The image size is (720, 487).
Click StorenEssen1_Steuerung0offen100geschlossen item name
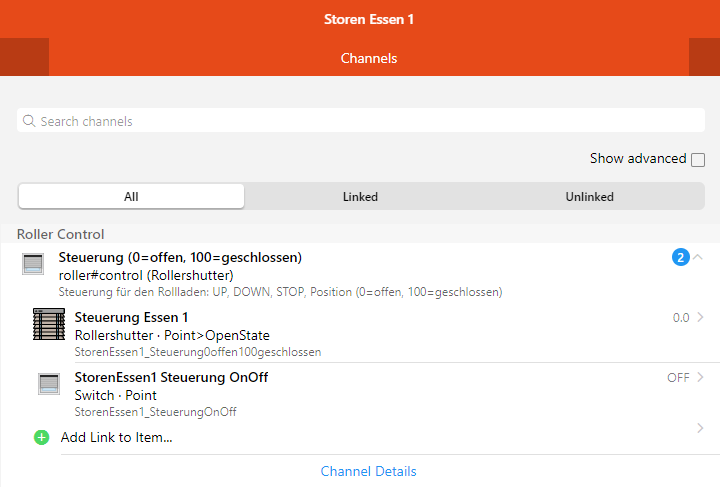coord(198,352)
